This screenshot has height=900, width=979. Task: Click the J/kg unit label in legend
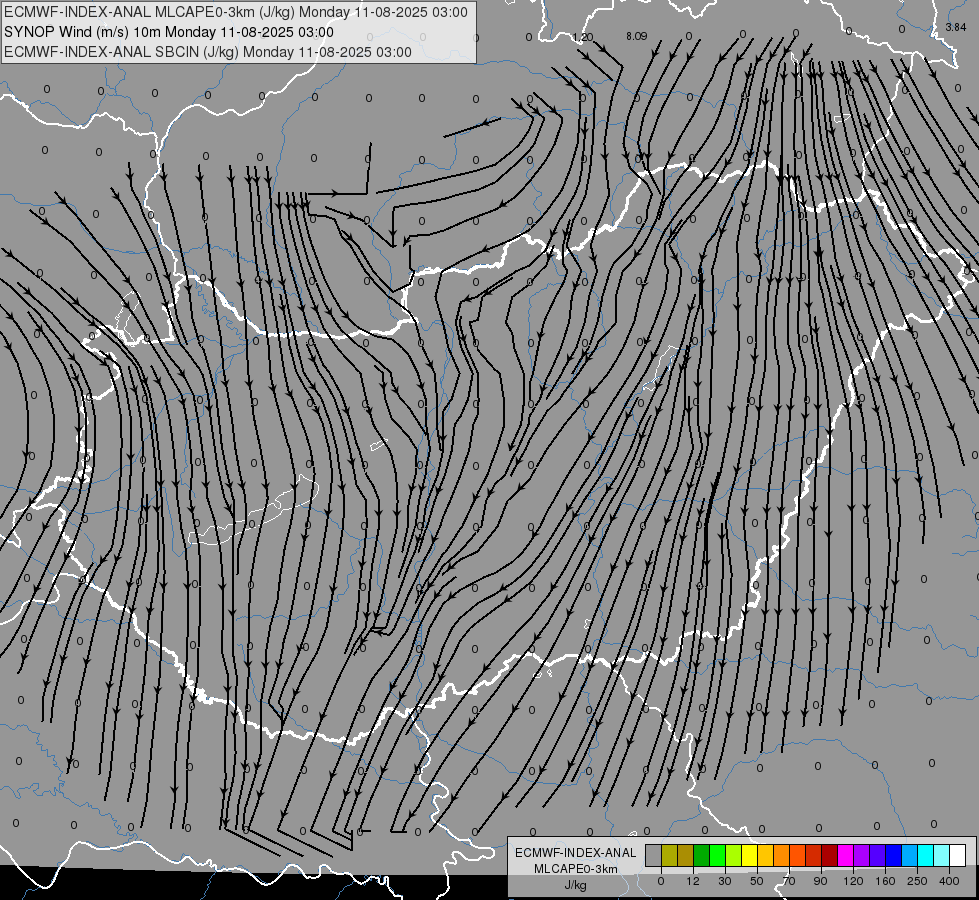[576, 885]
